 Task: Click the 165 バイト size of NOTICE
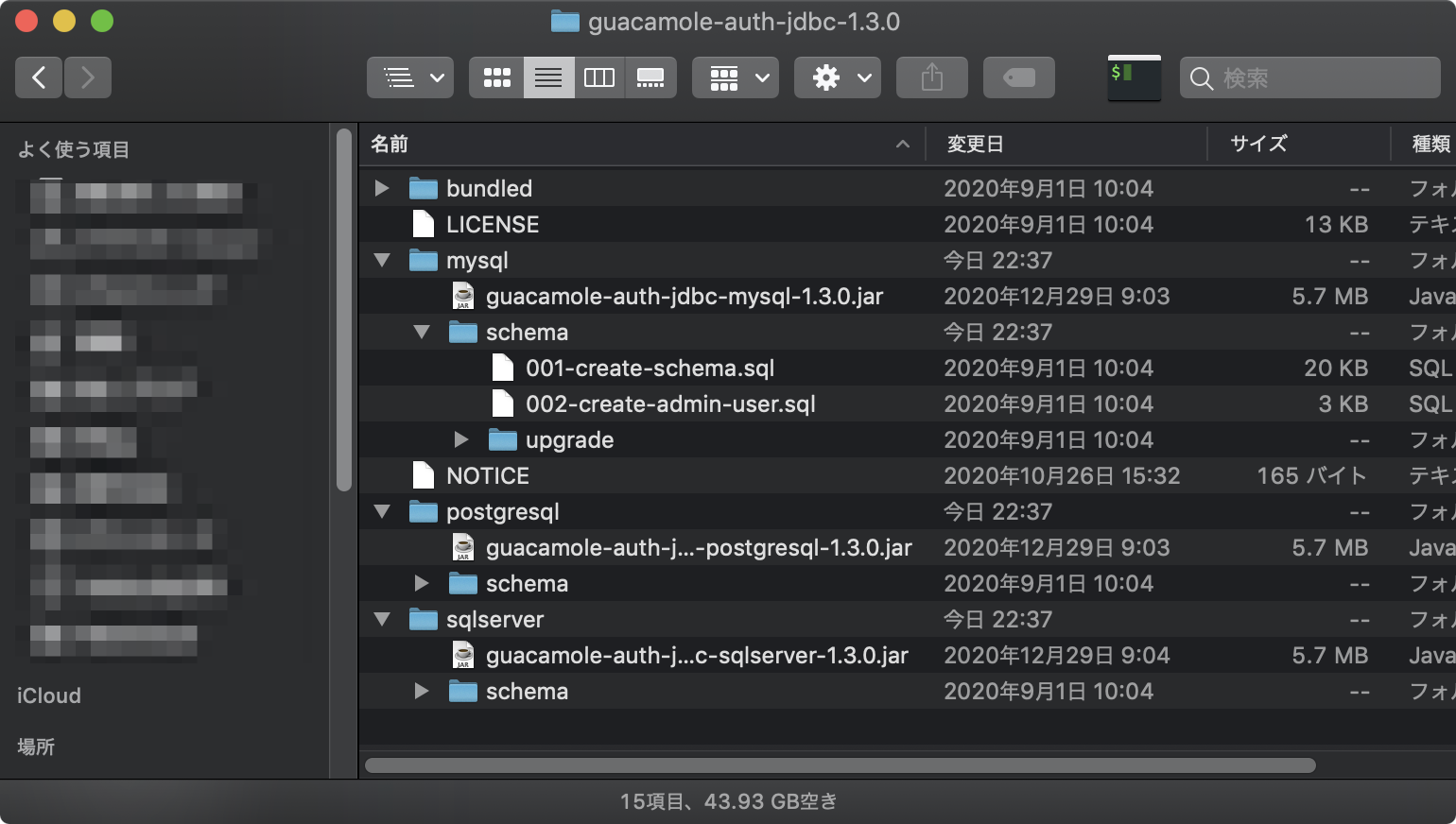[1312, 475]
